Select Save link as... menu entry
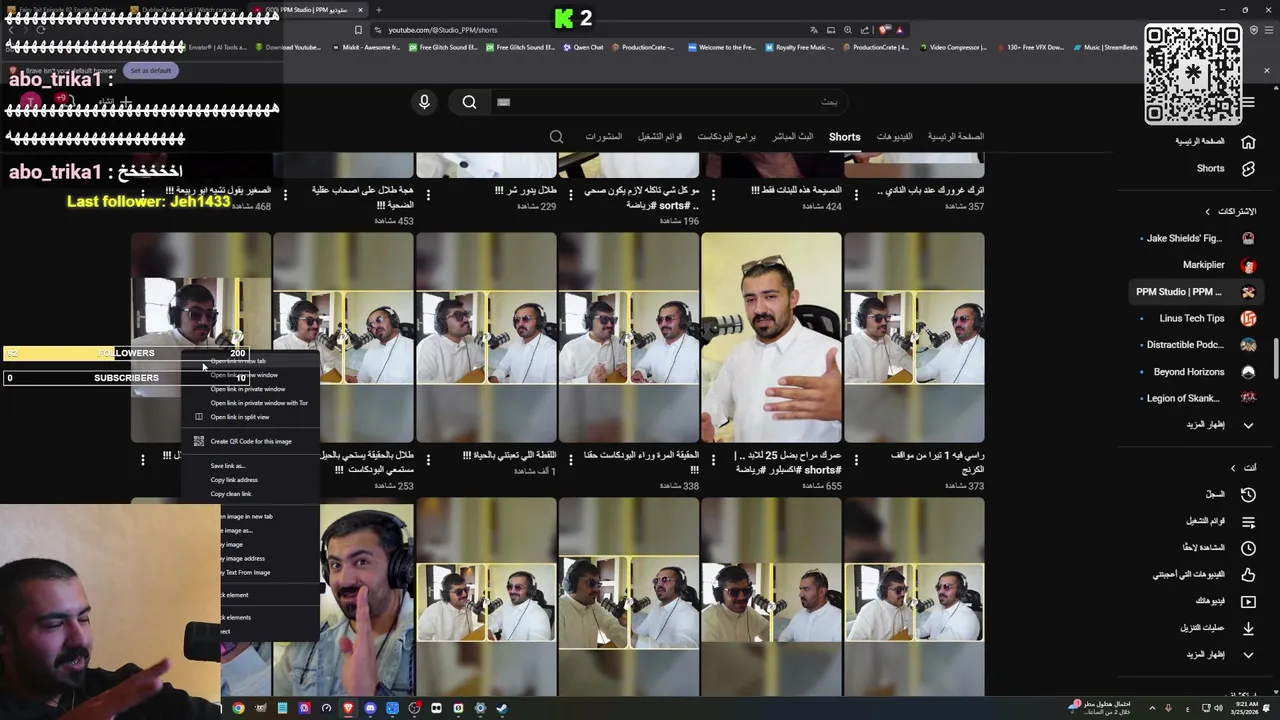 (228, 466)
